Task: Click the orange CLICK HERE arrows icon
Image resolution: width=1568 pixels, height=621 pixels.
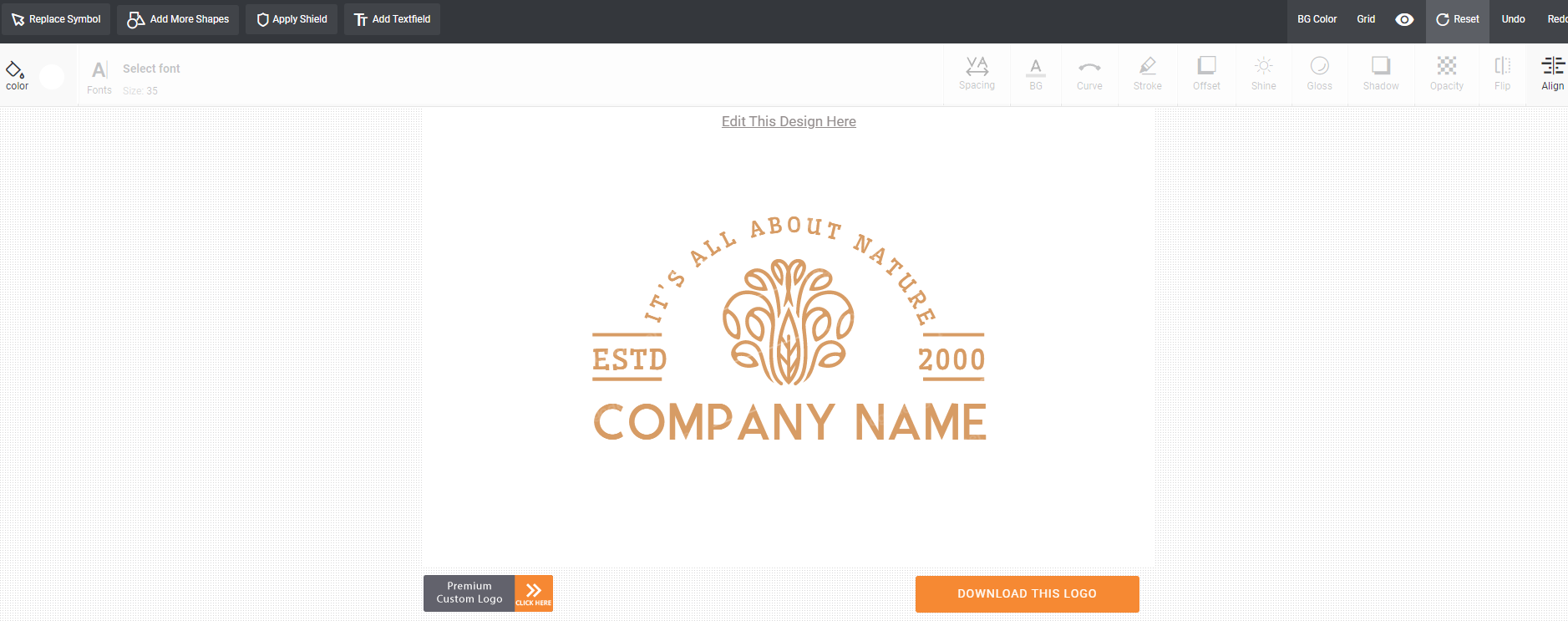Action: click(534, 593)
